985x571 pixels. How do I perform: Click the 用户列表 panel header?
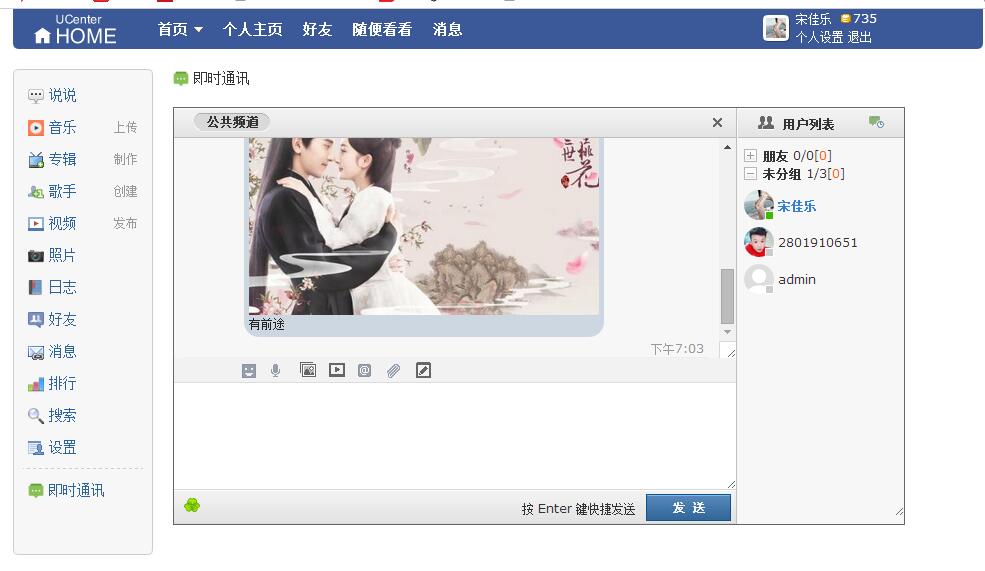click(x=808, y=124)
